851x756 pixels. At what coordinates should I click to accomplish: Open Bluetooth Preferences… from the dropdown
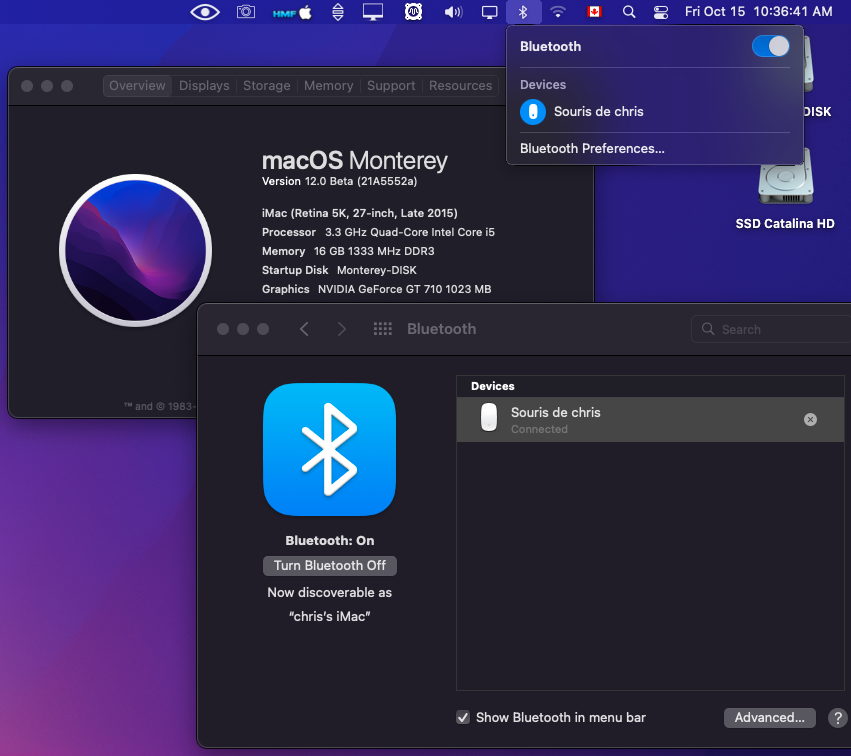click(x=592, y=149)
